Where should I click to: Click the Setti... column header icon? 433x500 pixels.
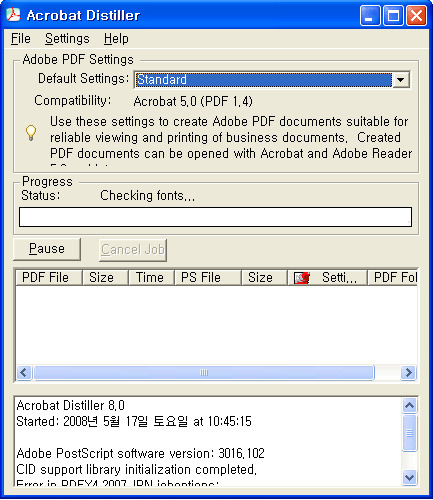pyautogui.click(x=302, y=278)
